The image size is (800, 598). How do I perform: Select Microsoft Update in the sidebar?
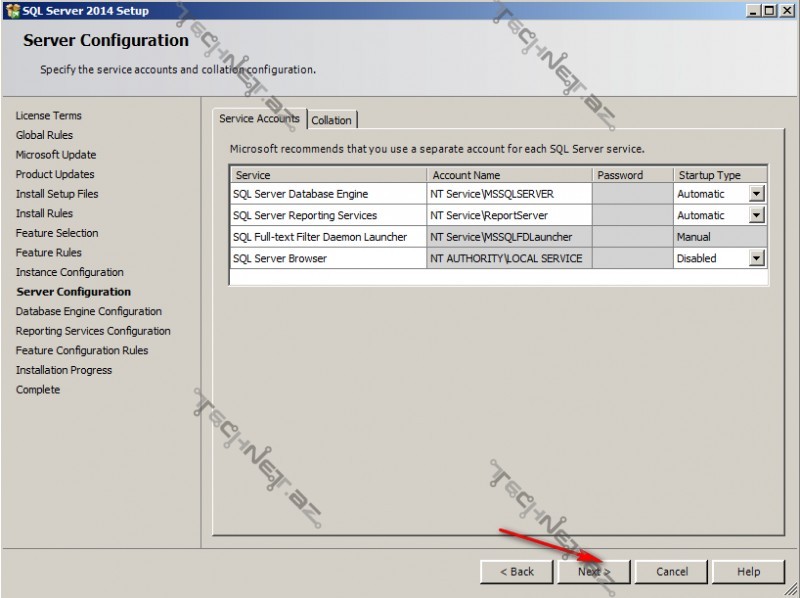point(56,154)
